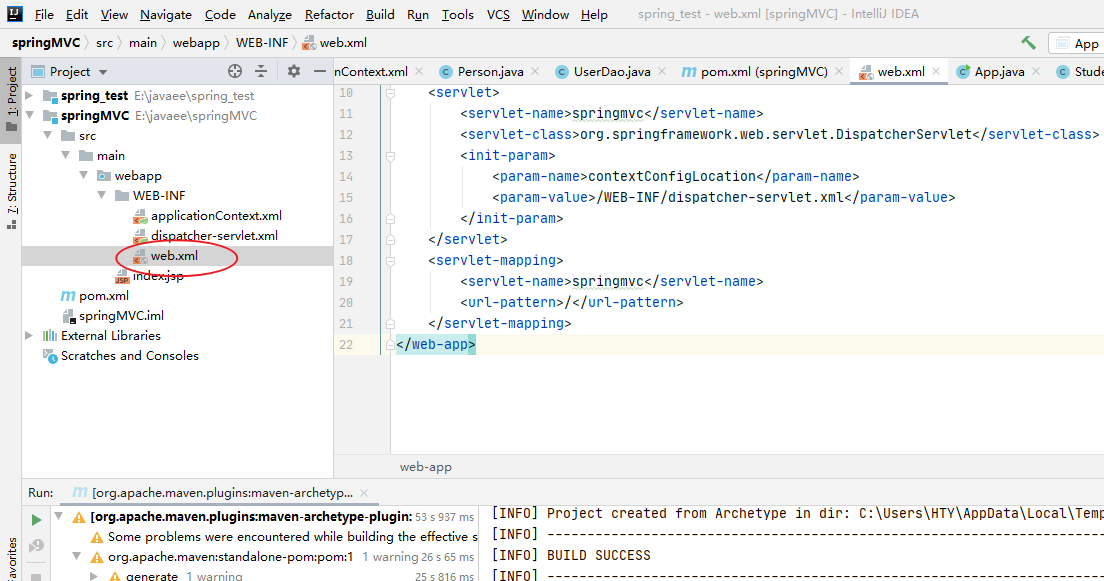The image size is (1104, 581).
Task: Open Project panel settings gear
Action: pyautogui.click(x=294, y=71)
